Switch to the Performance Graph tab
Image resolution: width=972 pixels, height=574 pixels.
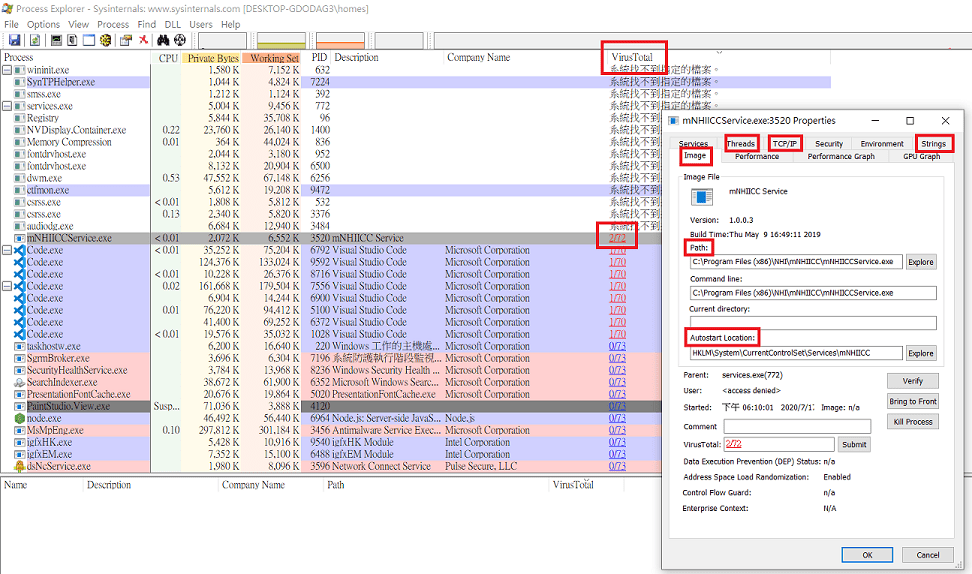(x=841, y=157)
